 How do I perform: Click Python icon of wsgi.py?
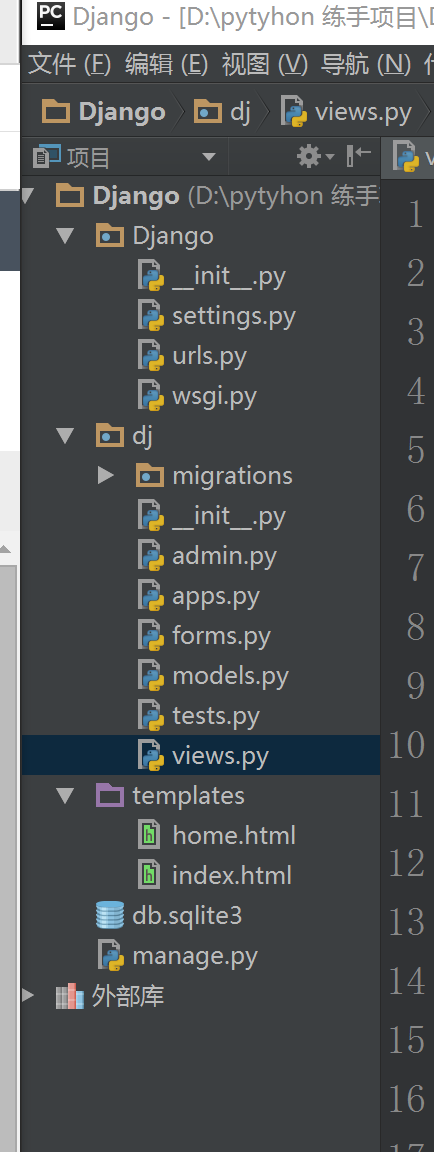point(151,396)
